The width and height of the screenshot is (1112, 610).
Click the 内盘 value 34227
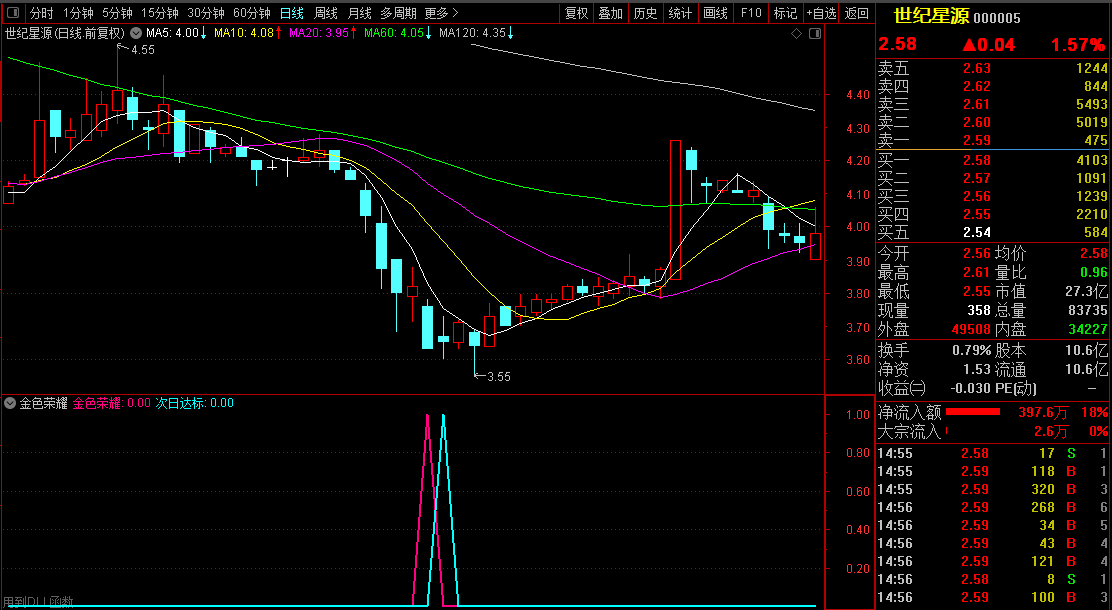(x=1089, y=330)
